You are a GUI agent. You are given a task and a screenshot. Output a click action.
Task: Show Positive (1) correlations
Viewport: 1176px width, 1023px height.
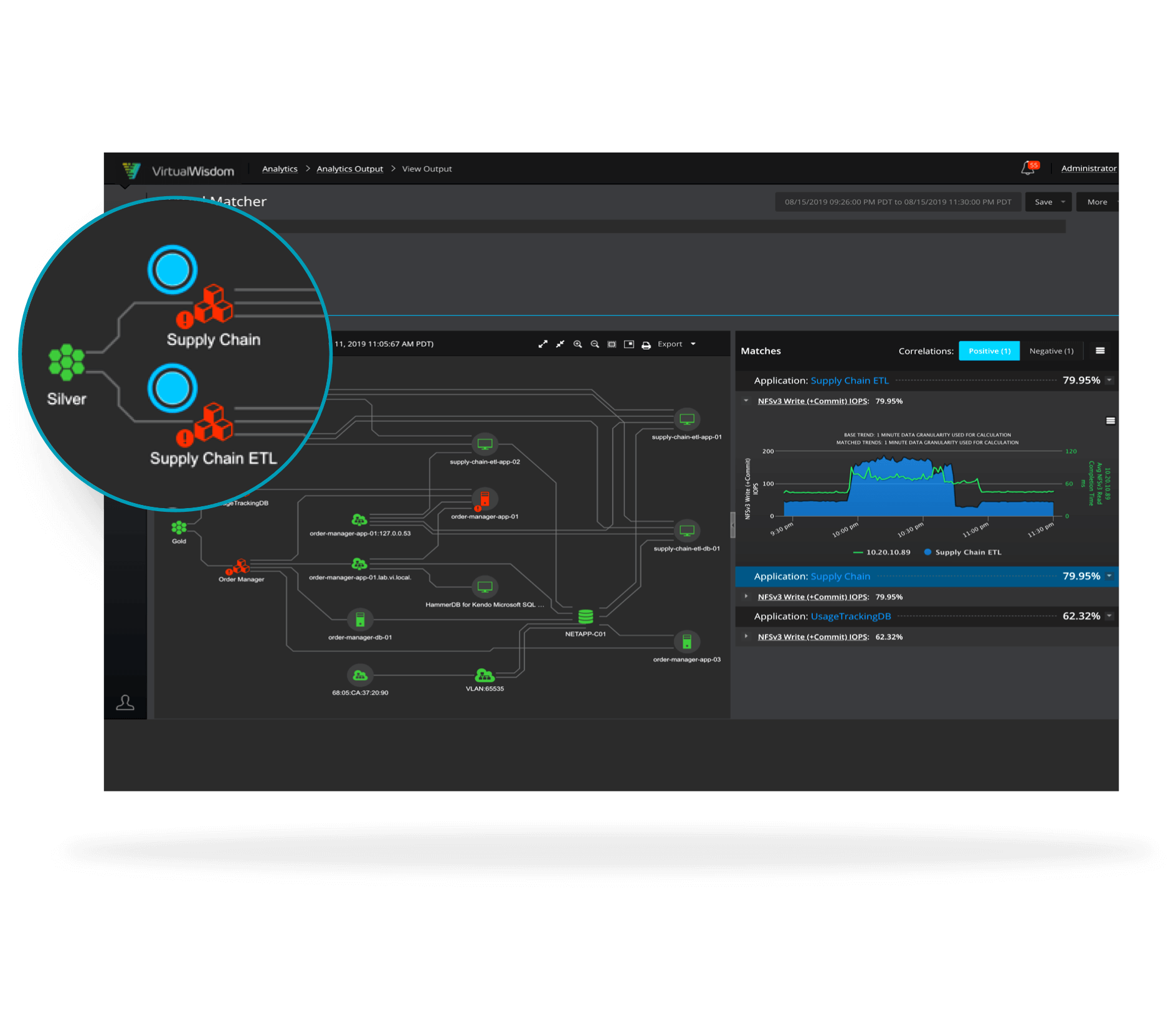[989, 351]
